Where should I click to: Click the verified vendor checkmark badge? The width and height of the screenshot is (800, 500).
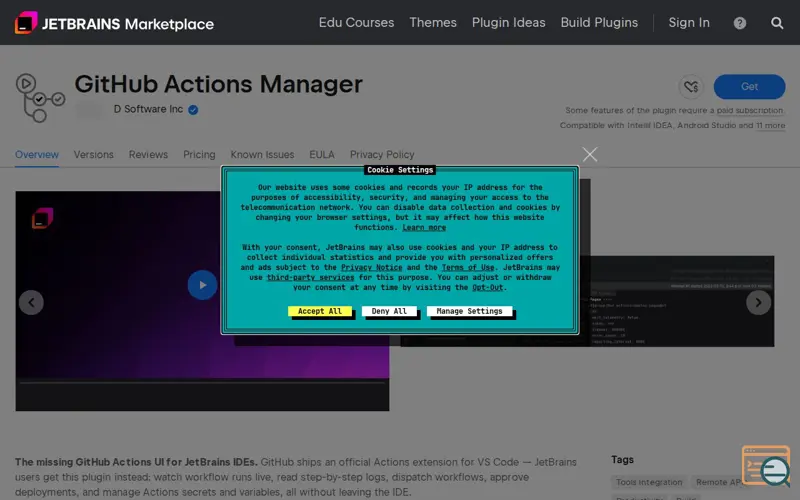tap(193, 110)
